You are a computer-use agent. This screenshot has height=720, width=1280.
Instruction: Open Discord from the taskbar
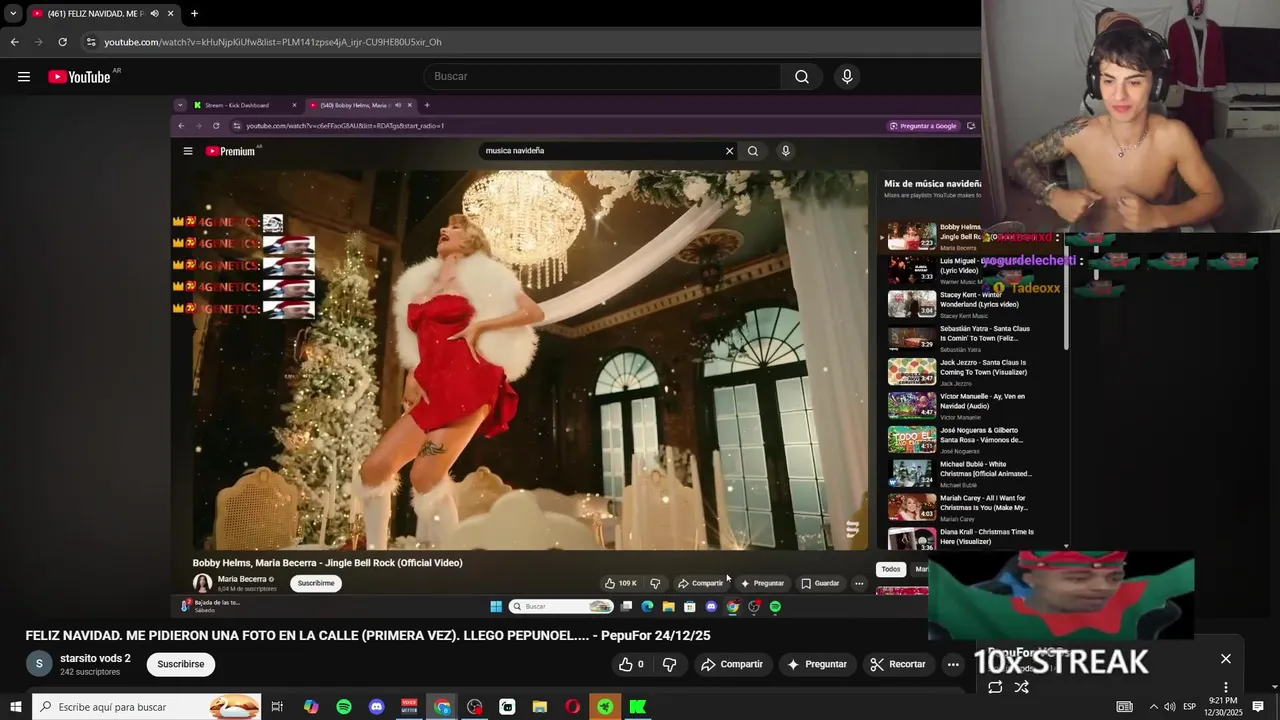pyautogui.click(x=376, y=707)
